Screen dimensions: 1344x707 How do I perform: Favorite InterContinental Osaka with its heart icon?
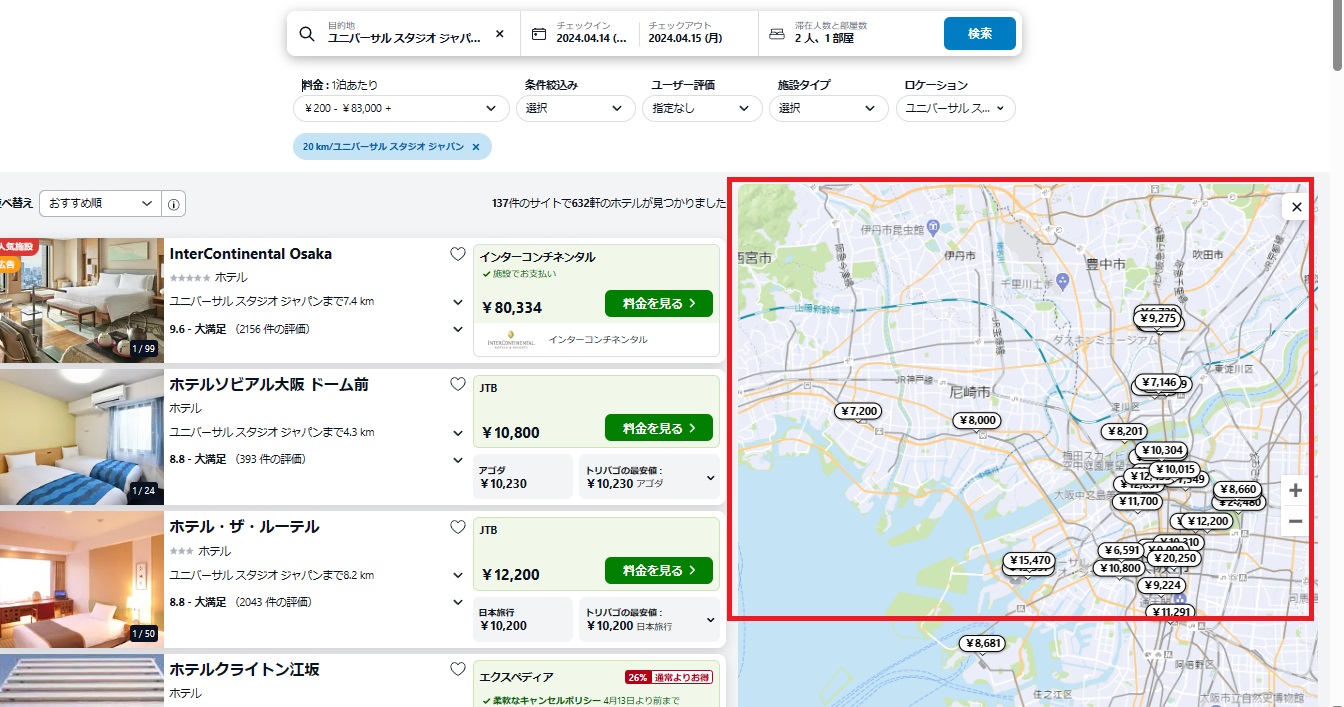(458, 254)
